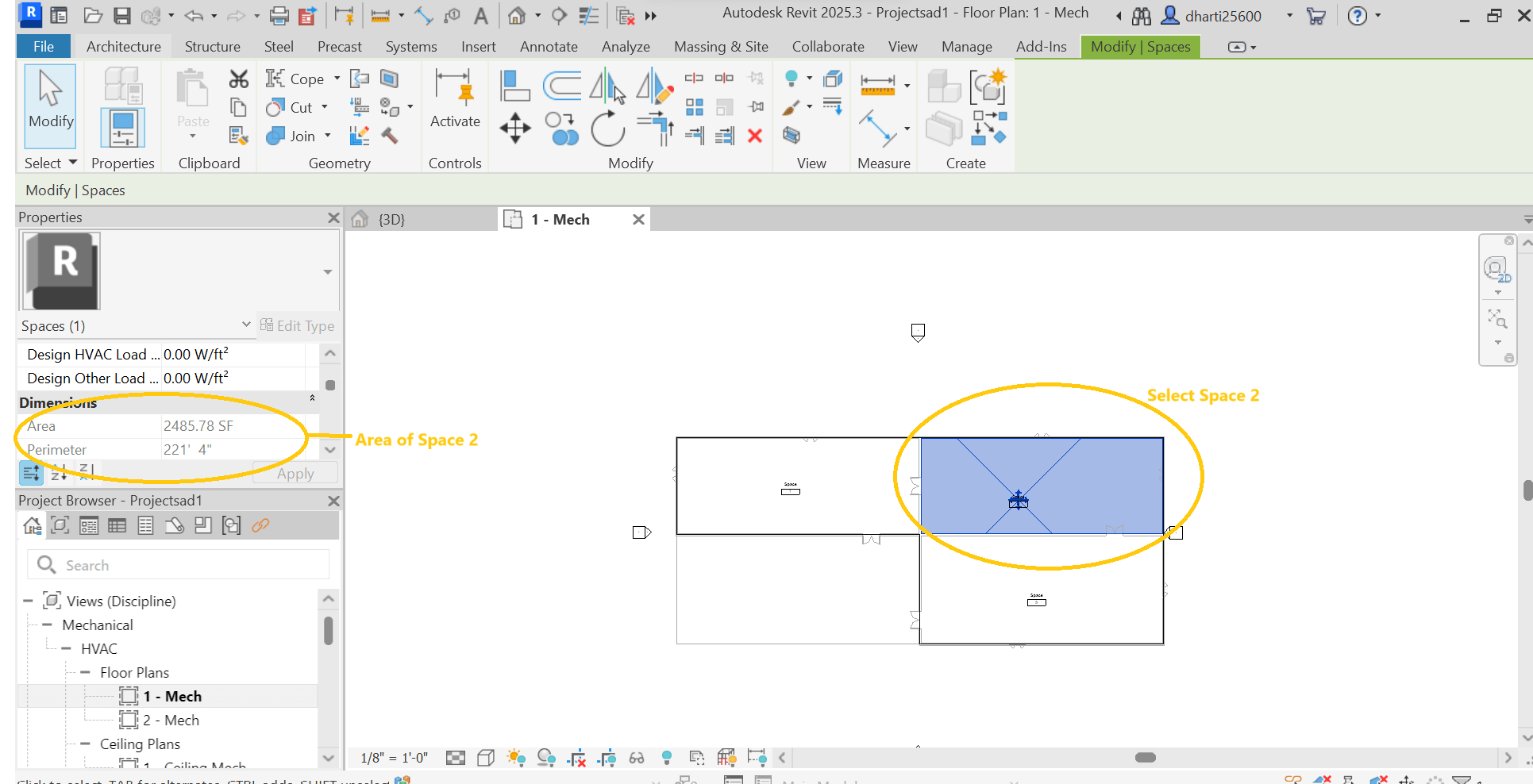The height and width of the screenshot is (784, 1533).
Task: Expand the Join dropdown in Geometry panel
Action: (326, 136)
